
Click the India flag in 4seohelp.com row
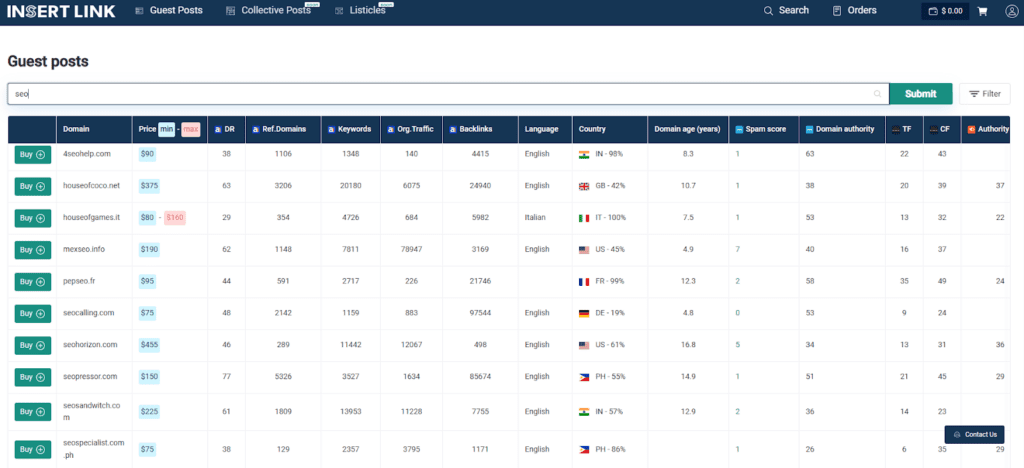pyautogui.click(x=584, y=154)
